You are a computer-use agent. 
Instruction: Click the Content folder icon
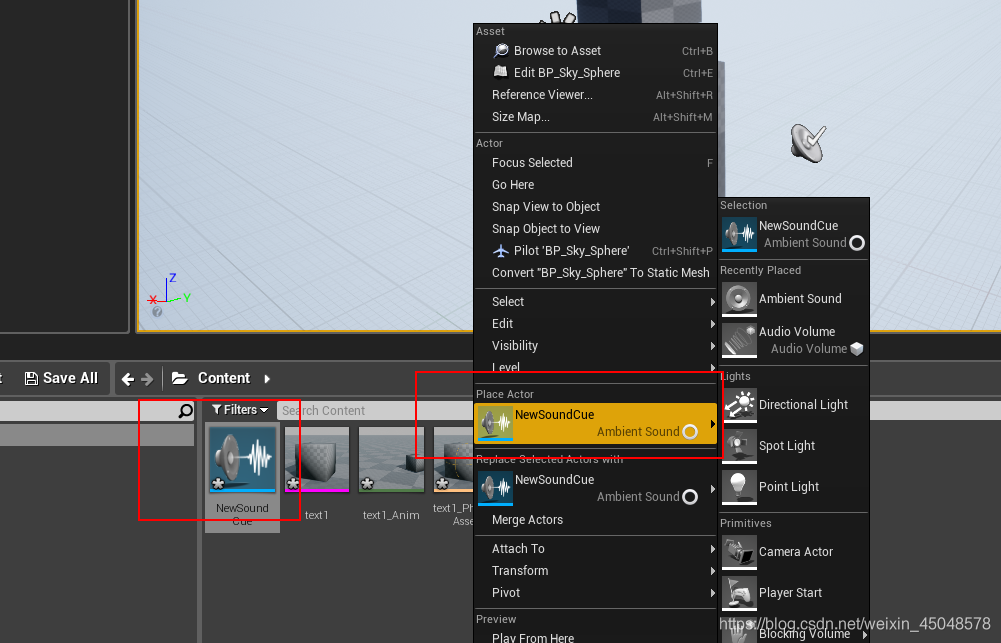click(x=180, y=379)
